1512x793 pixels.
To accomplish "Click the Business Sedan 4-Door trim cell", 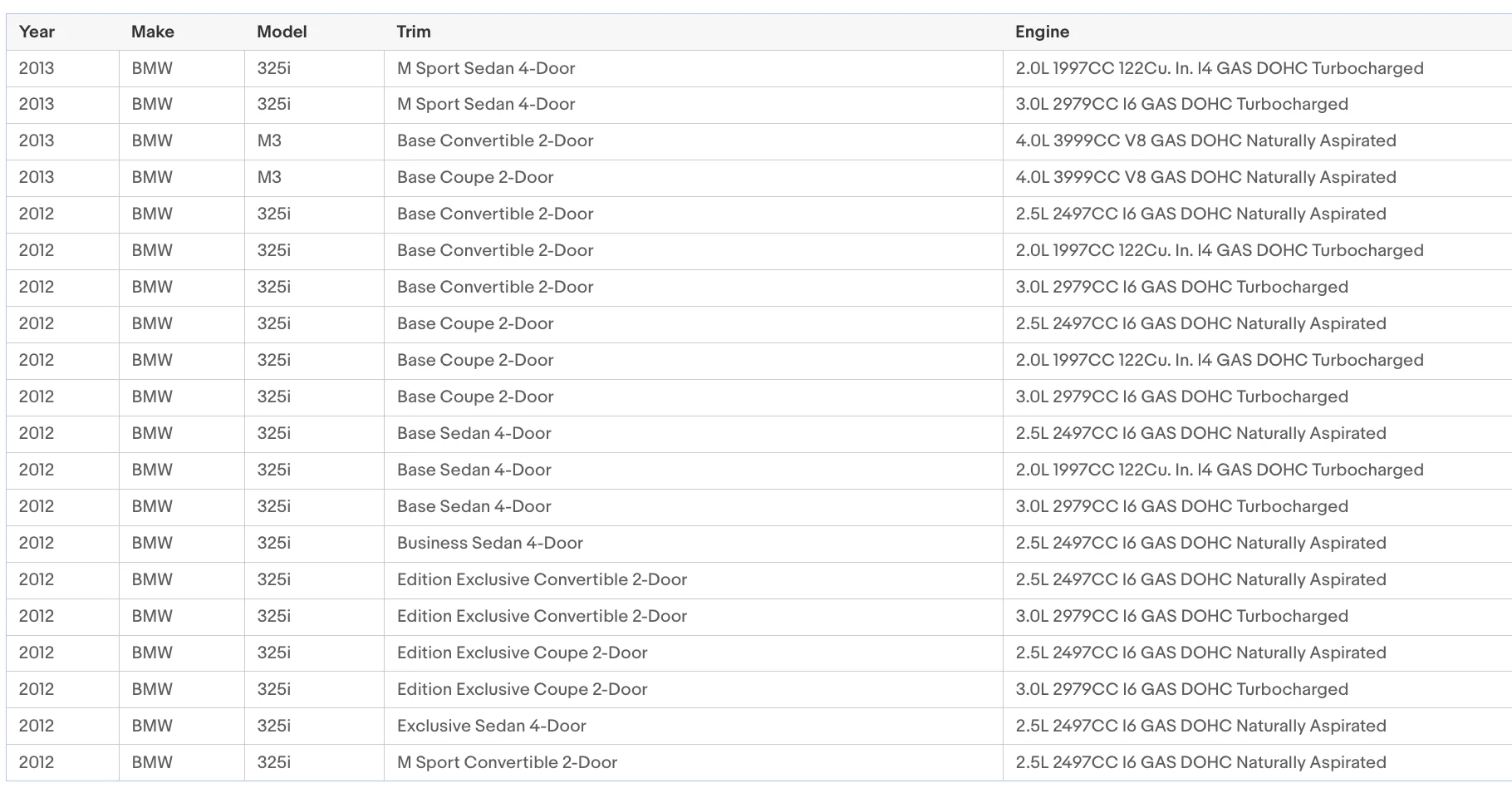I will pyautogui.click(x=694, y=544).
